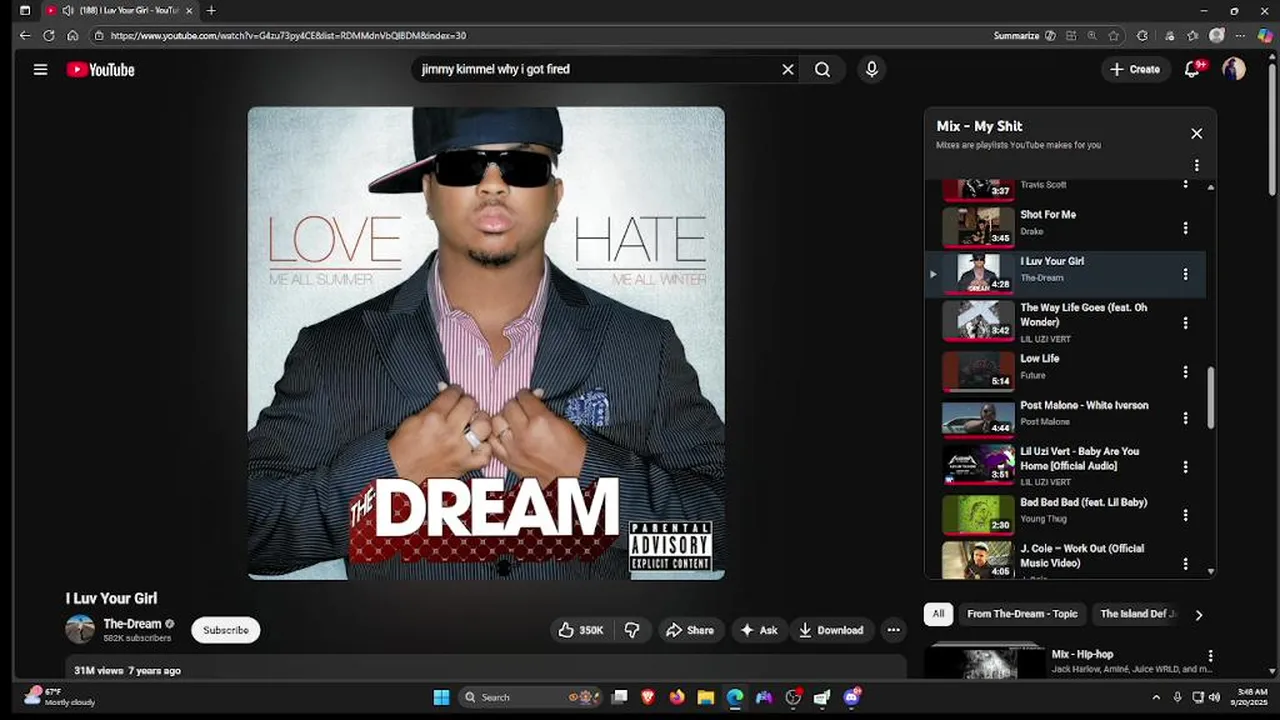Click the Ask button
1280x720 pixels.
[757, 630]
